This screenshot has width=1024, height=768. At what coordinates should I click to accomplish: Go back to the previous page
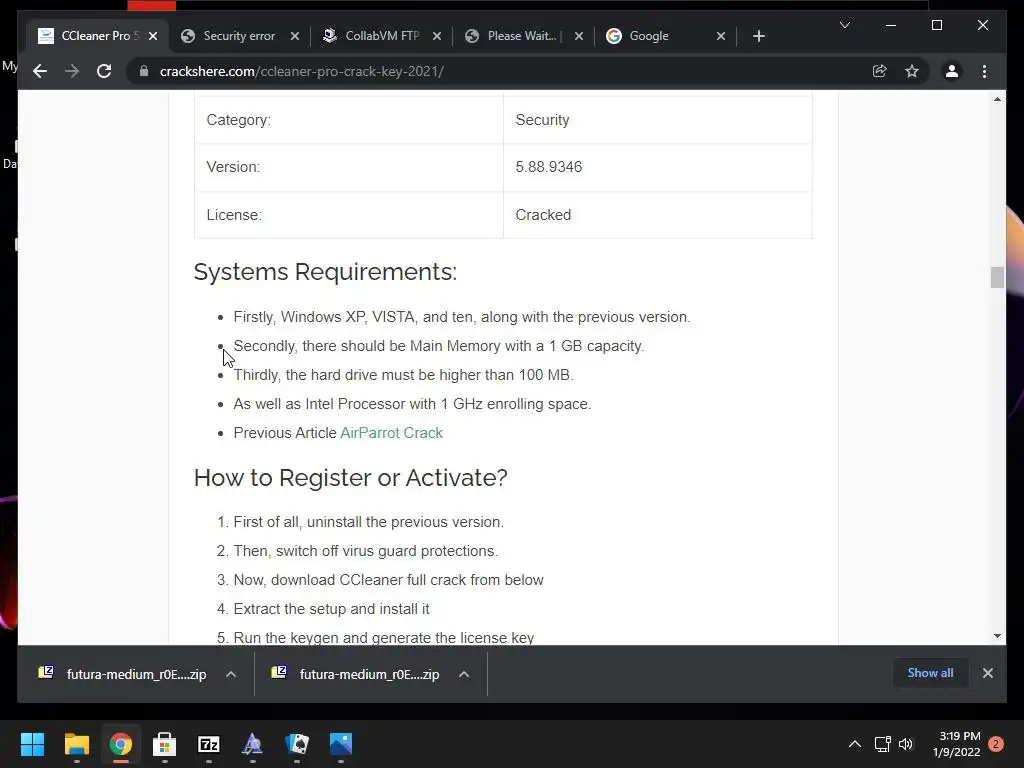coord(40,71)
